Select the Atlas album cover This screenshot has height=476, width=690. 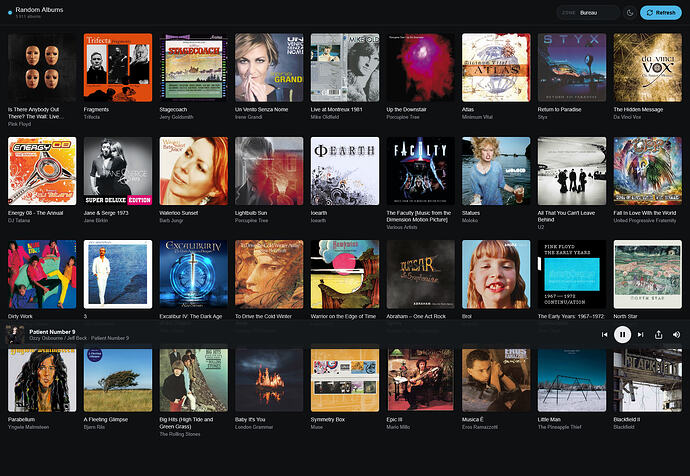[x=496, y=68]
